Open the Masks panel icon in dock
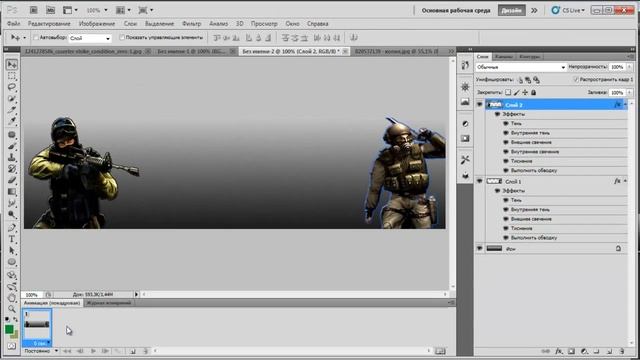640x360 pixels. tap(465, 139)
